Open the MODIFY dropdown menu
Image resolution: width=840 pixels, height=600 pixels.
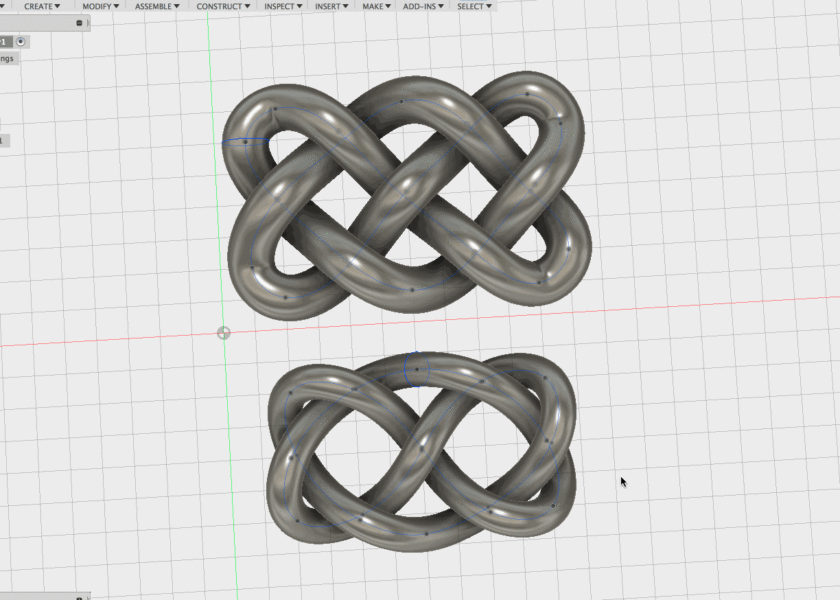click(98, 6)
